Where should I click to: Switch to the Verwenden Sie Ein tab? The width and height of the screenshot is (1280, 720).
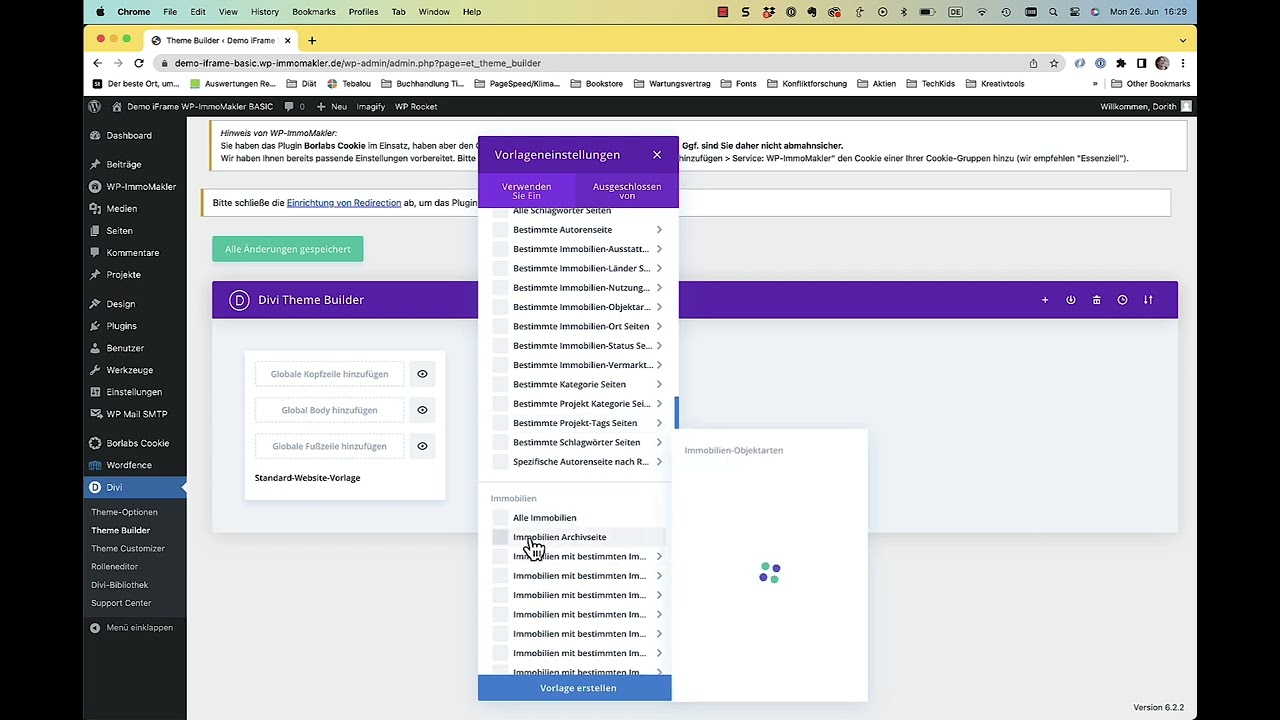(527, 191)
